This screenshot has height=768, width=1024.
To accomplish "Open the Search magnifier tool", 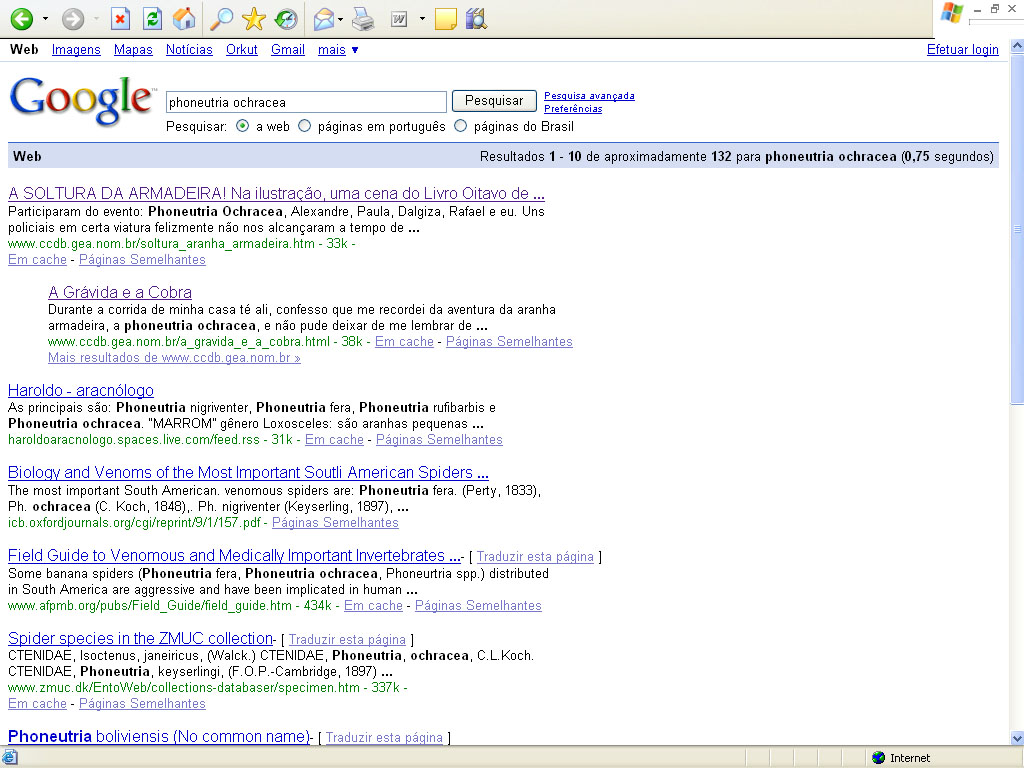I will (x=221, y=19).
